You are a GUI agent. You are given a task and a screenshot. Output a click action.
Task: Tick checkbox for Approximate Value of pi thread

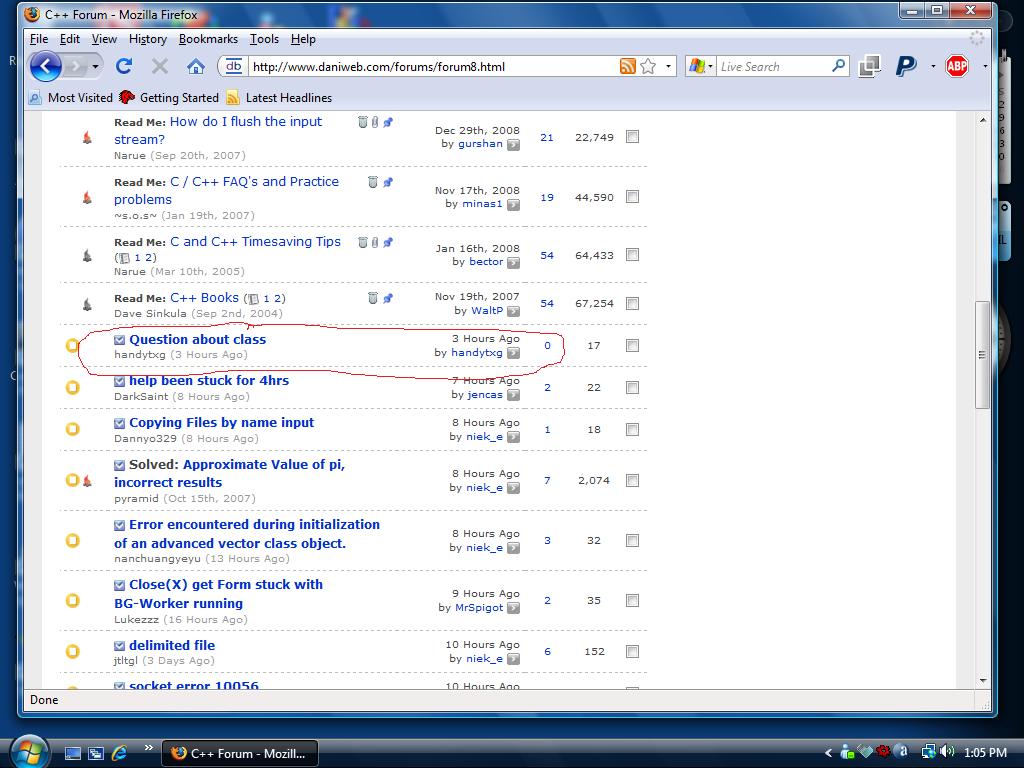(632, 480)
